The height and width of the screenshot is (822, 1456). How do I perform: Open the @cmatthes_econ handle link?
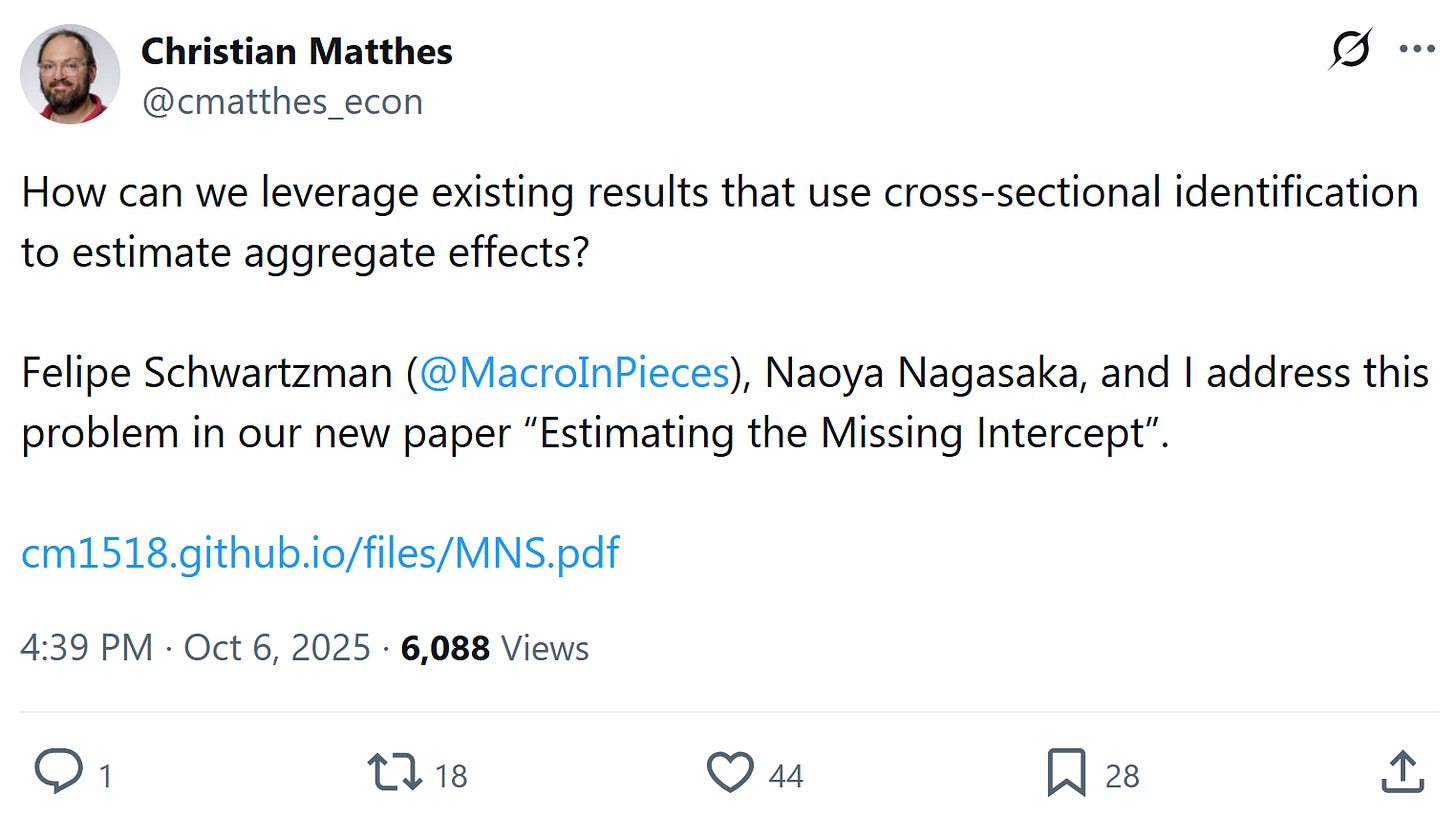[282, 102]
